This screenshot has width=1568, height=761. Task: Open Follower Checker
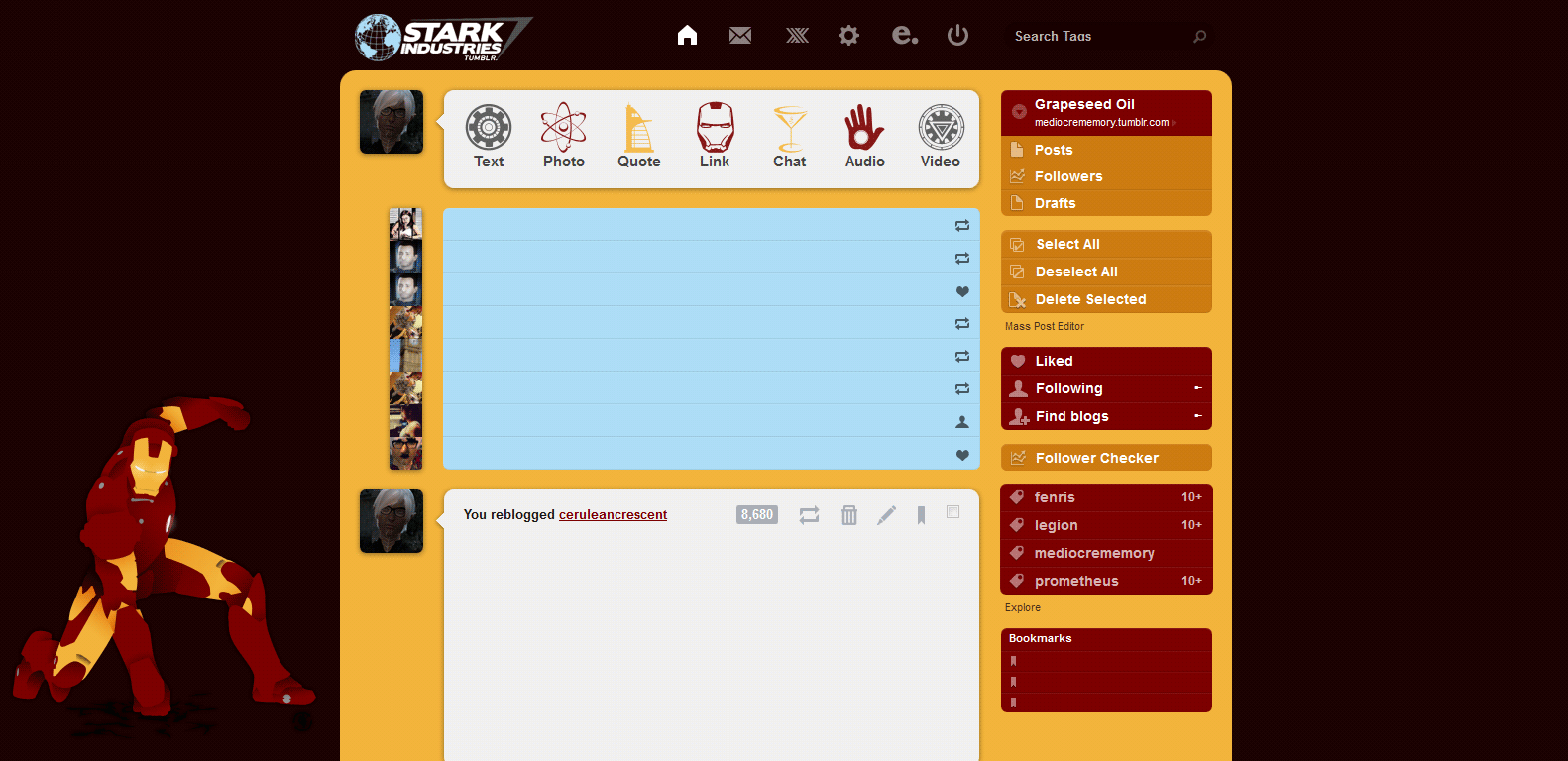tap(1106, 458)
